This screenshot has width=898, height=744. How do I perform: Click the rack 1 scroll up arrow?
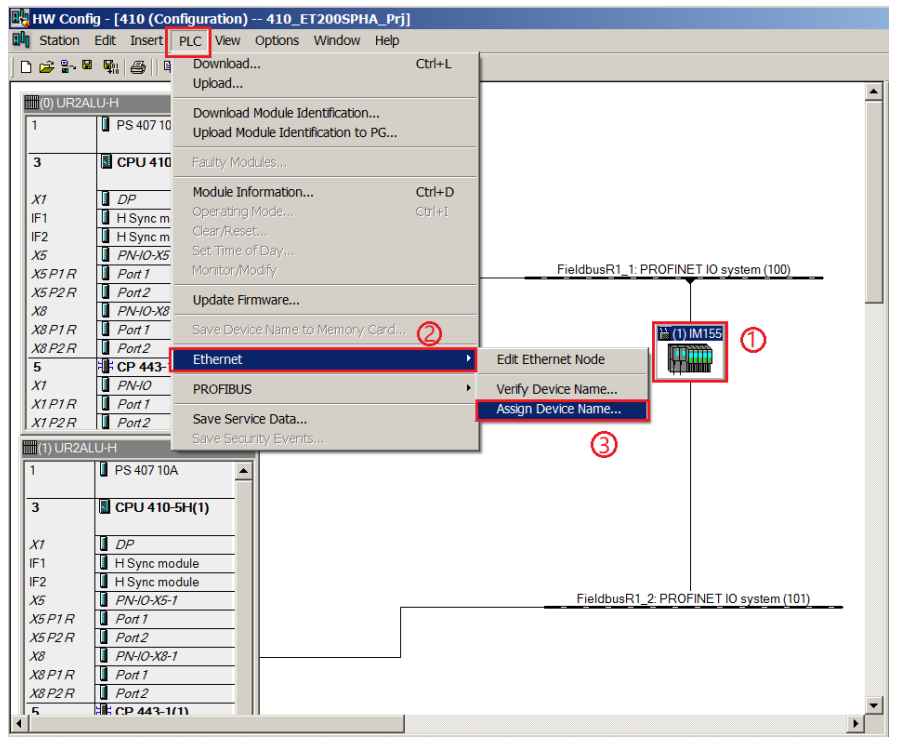(243, 471)
